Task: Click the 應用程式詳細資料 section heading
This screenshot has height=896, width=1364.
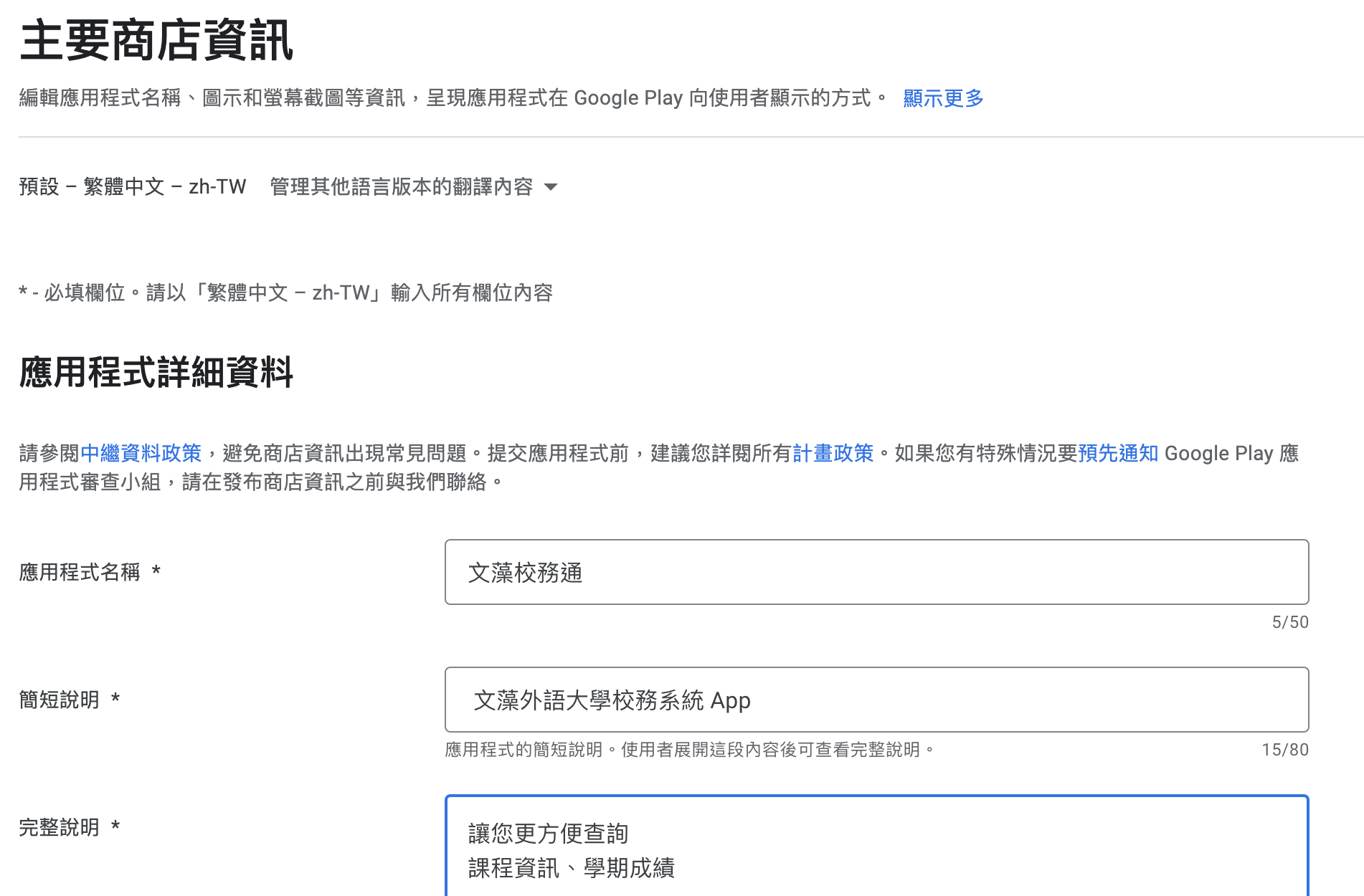Action: [x=156, y=373]
